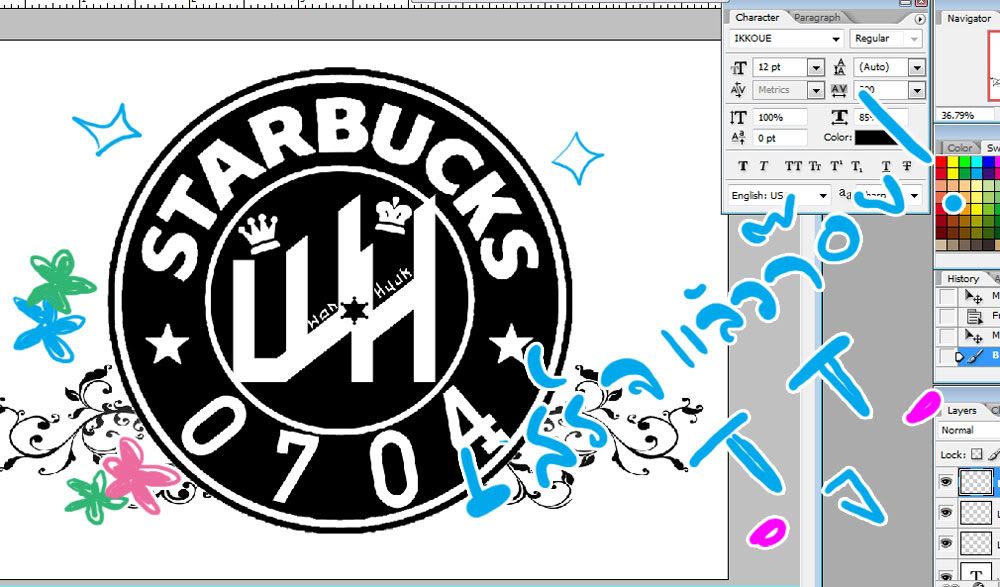Switch to the Color tab

pos(960,147)
